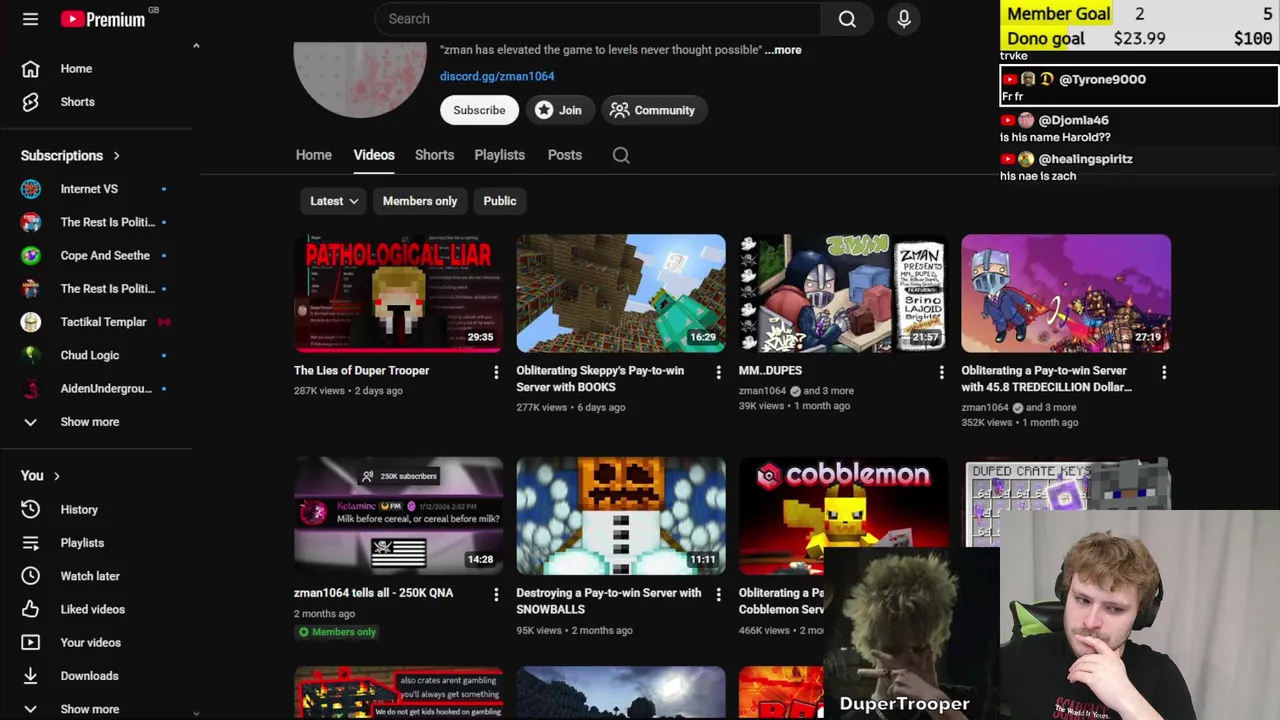Play the 250K QNA video thumbnail
This screenshot has width=1280, height=720.
pos(399,516)
